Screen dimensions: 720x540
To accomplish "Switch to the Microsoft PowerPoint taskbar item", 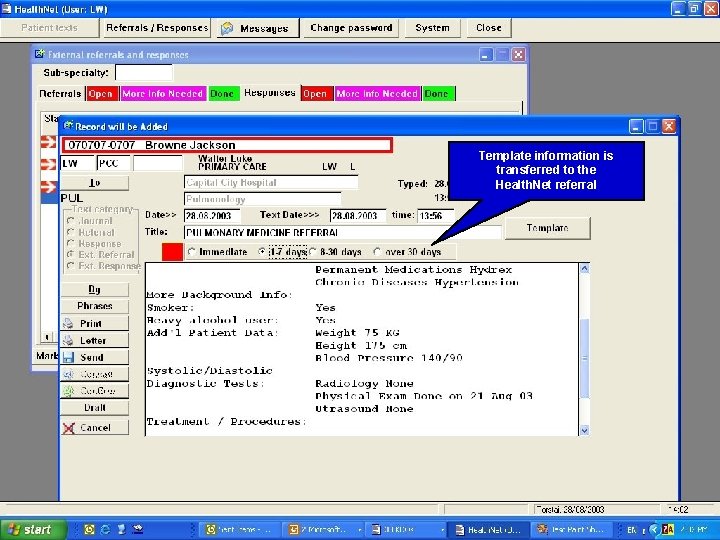I will [x=325, y=530].
